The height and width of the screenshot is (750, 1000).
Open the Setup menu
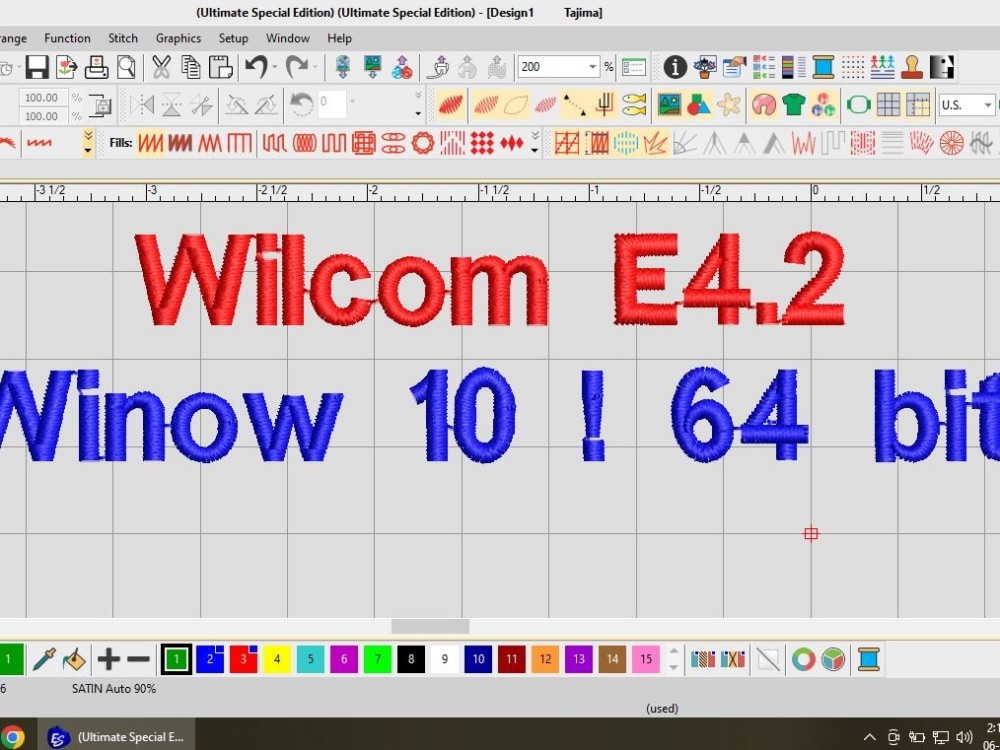(x=233, y=38)
